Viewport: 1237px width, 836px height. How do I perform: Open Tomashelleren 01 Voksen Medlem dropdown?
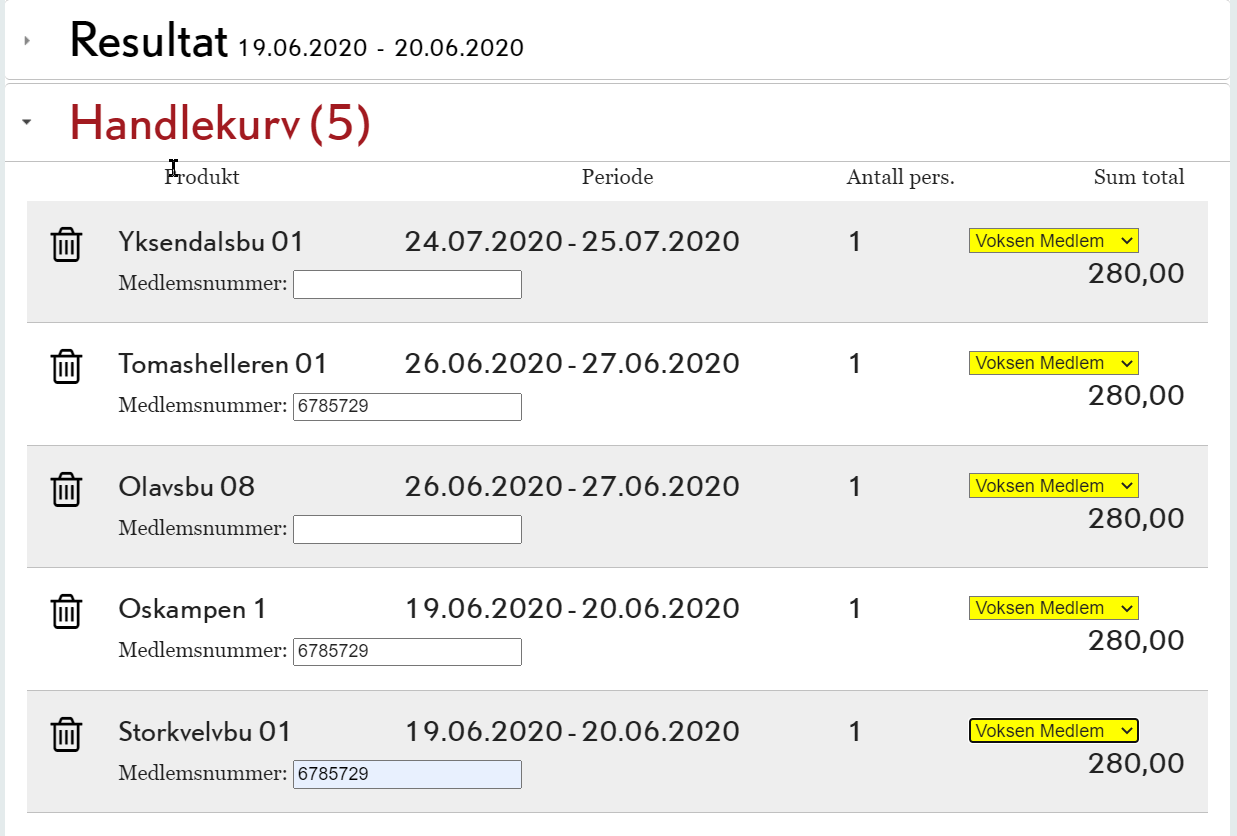point(1053,363)
